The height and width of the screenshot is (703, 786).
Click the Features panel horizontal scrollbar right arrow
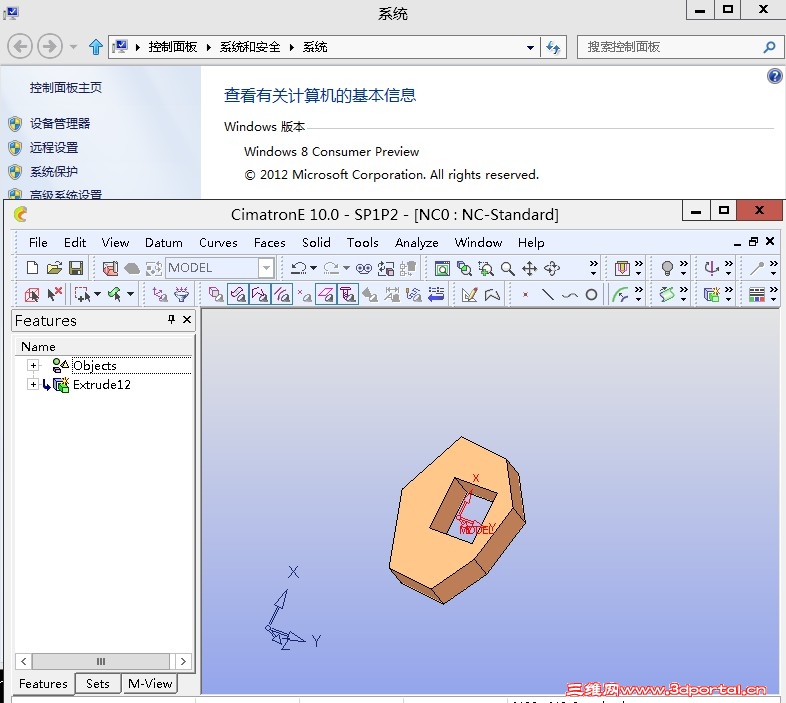click(183, 661)
